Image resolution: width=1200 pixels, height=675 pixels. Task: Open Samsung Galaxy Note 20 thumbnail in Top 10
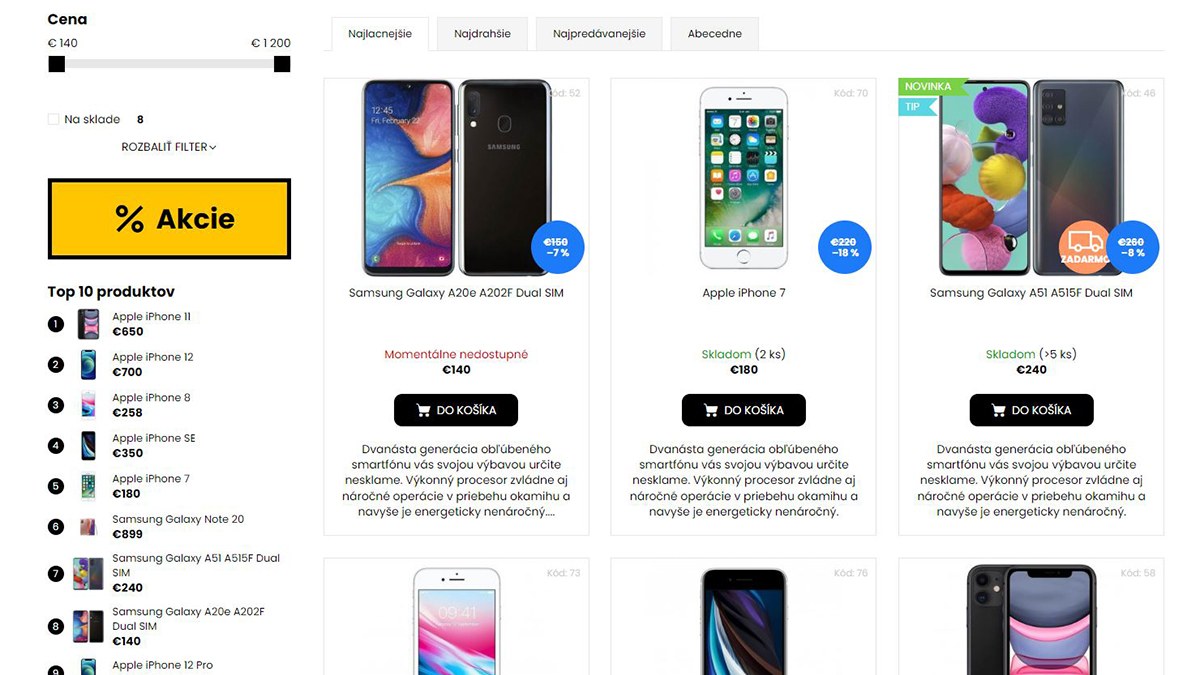(x=89, y=527)
